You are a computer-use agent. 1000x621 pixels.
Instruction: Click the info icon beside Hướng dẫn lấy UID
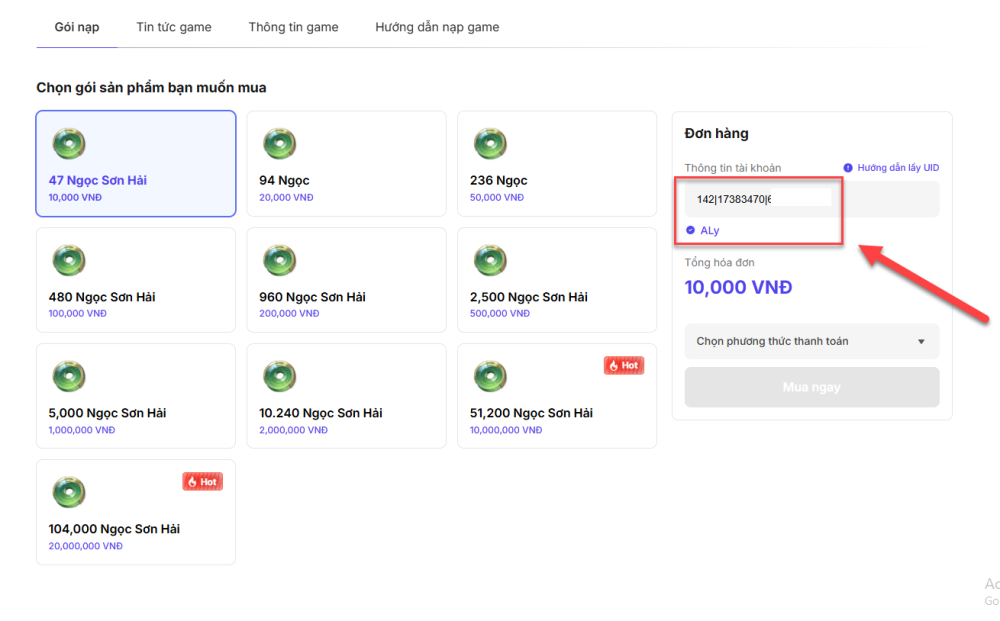848,168
